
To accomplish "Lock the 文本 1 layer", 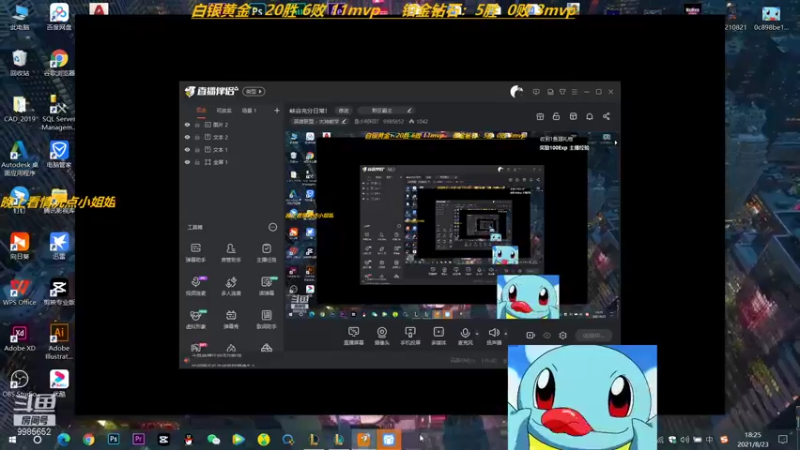I will coord(197,149).
